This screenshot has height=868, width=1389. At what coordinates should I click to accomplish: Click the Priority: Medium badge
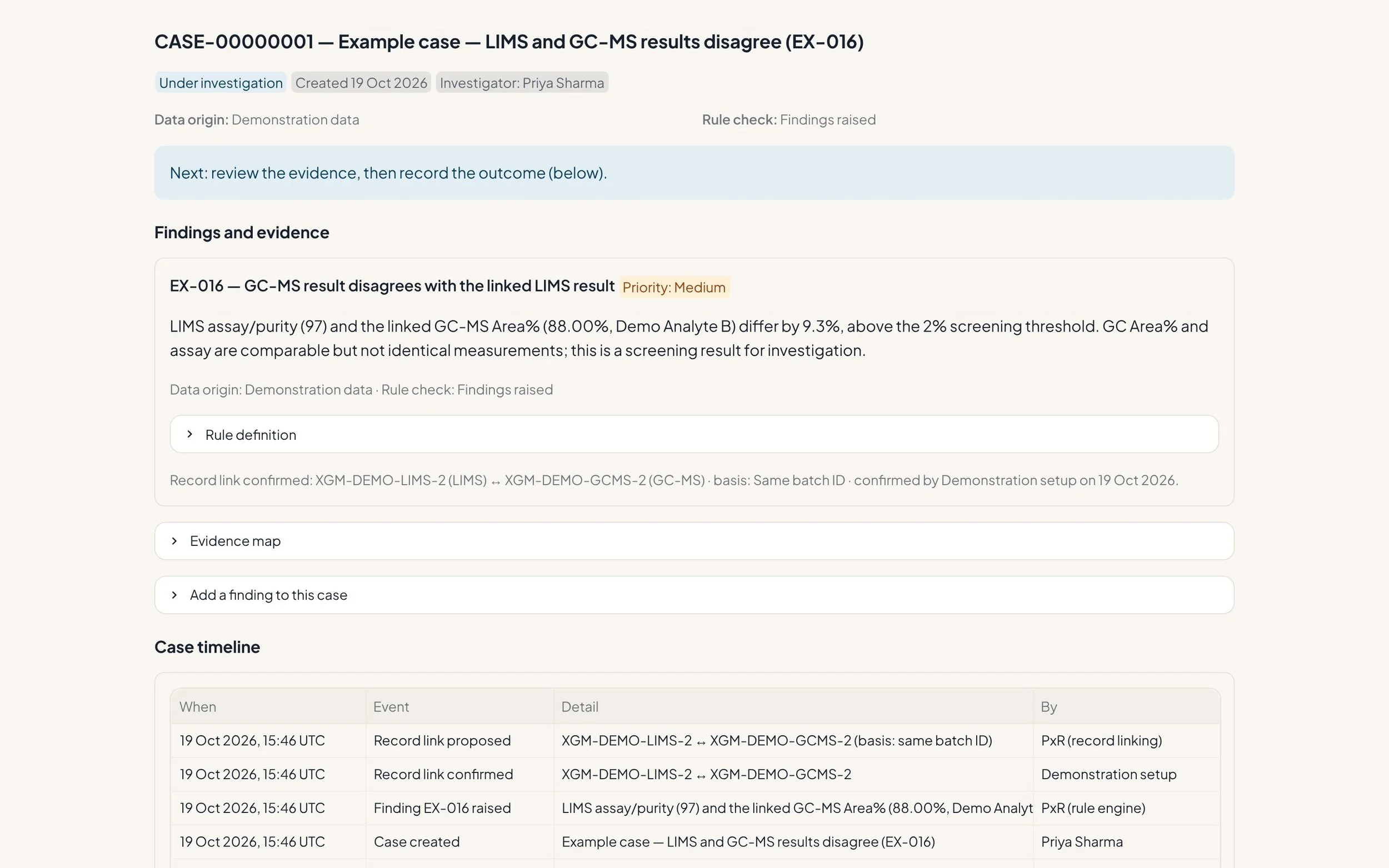click(x=673, y=287)
